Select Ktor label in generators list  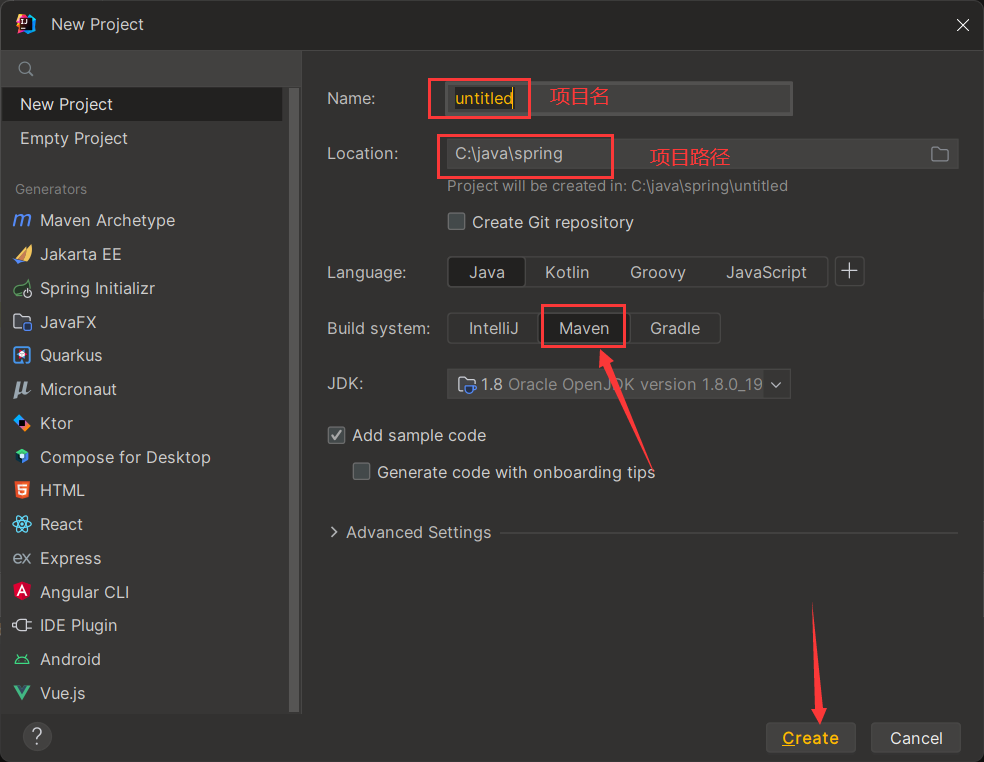coord(56,423)
